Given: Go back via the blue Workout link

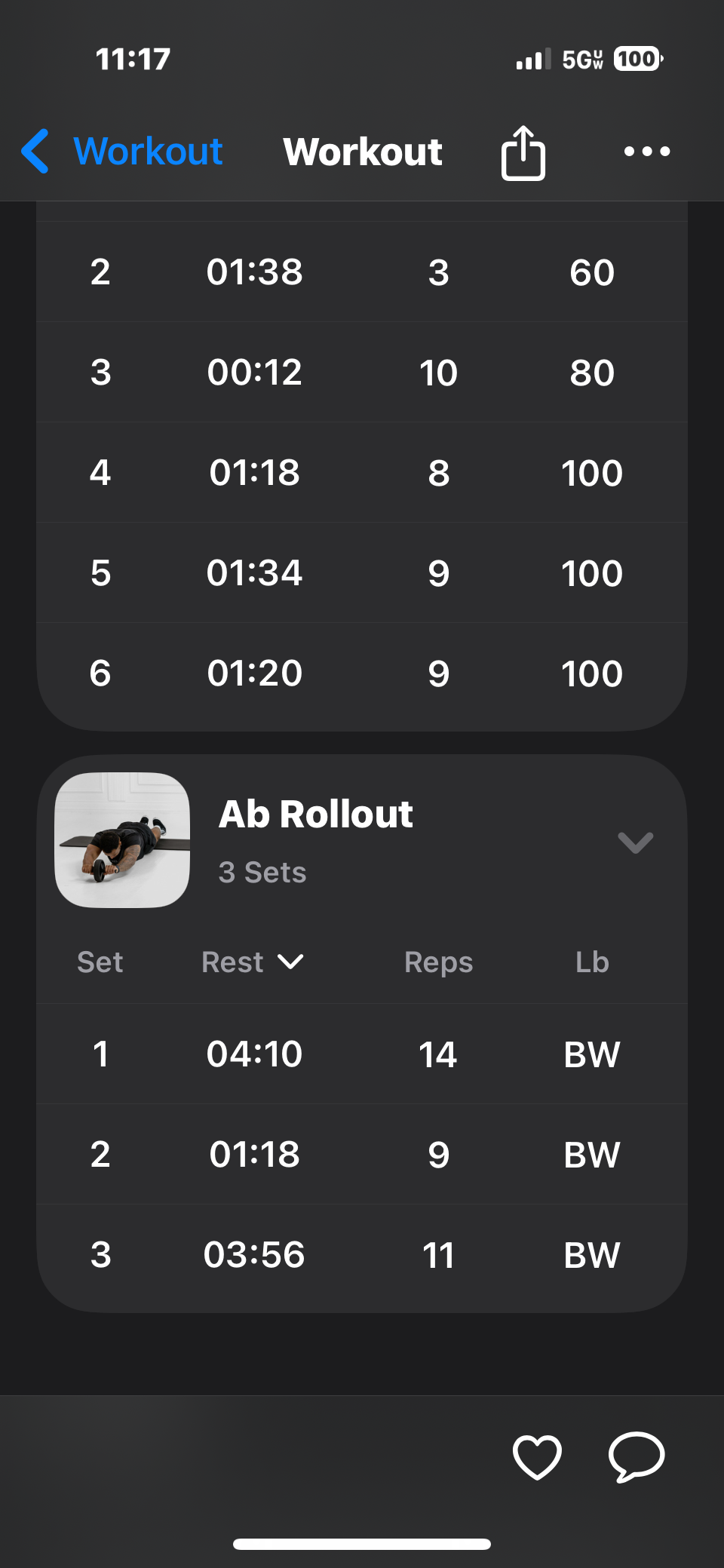Looking at the screenshot, I should pyautogui.click(x=148, y=151).
